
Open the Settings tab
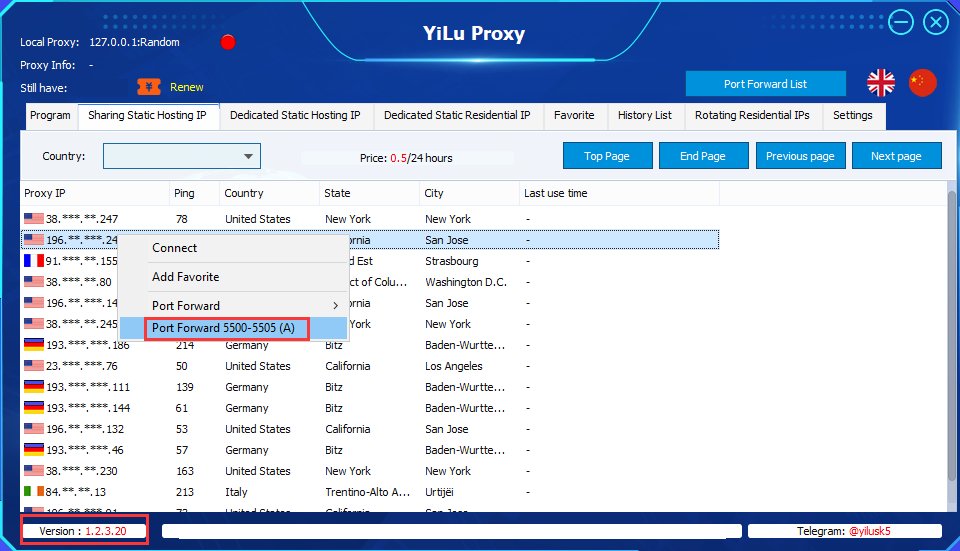click(853, 116)
